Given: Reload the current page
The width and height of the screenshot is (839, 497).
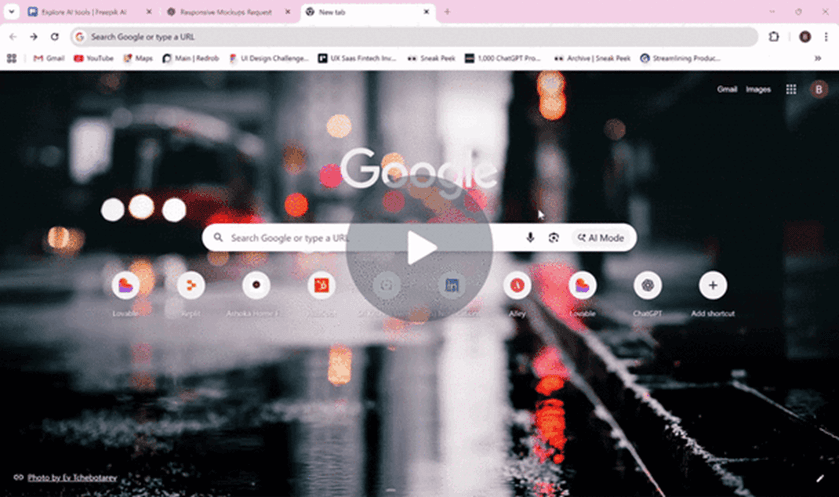Looking at the screenshot, I should point(55,37).
